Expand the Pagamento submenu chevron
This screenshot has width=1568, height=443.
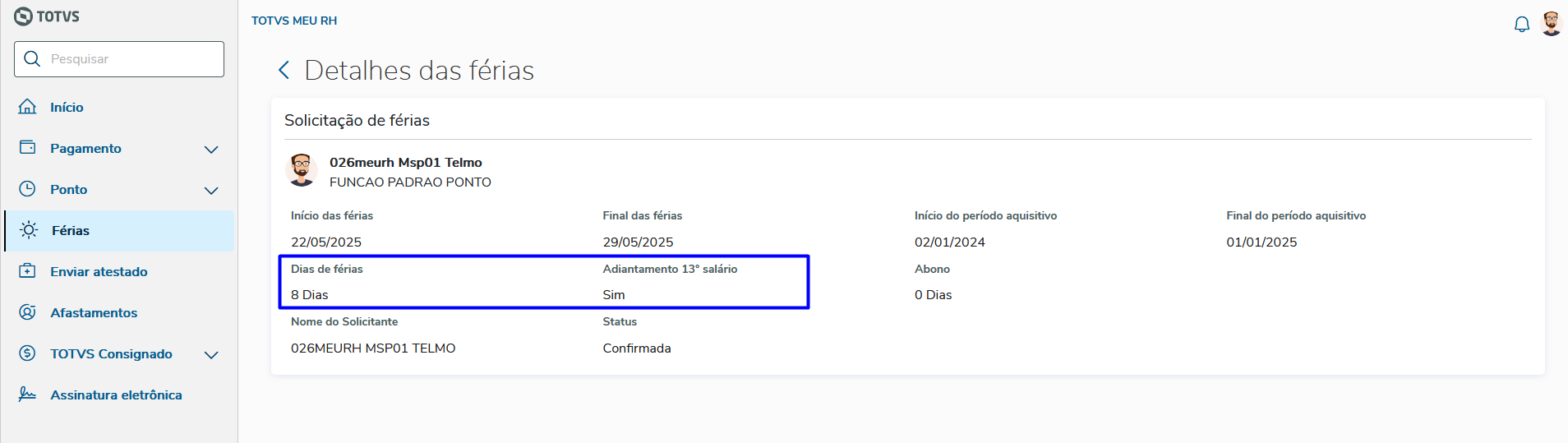[211, 149]
